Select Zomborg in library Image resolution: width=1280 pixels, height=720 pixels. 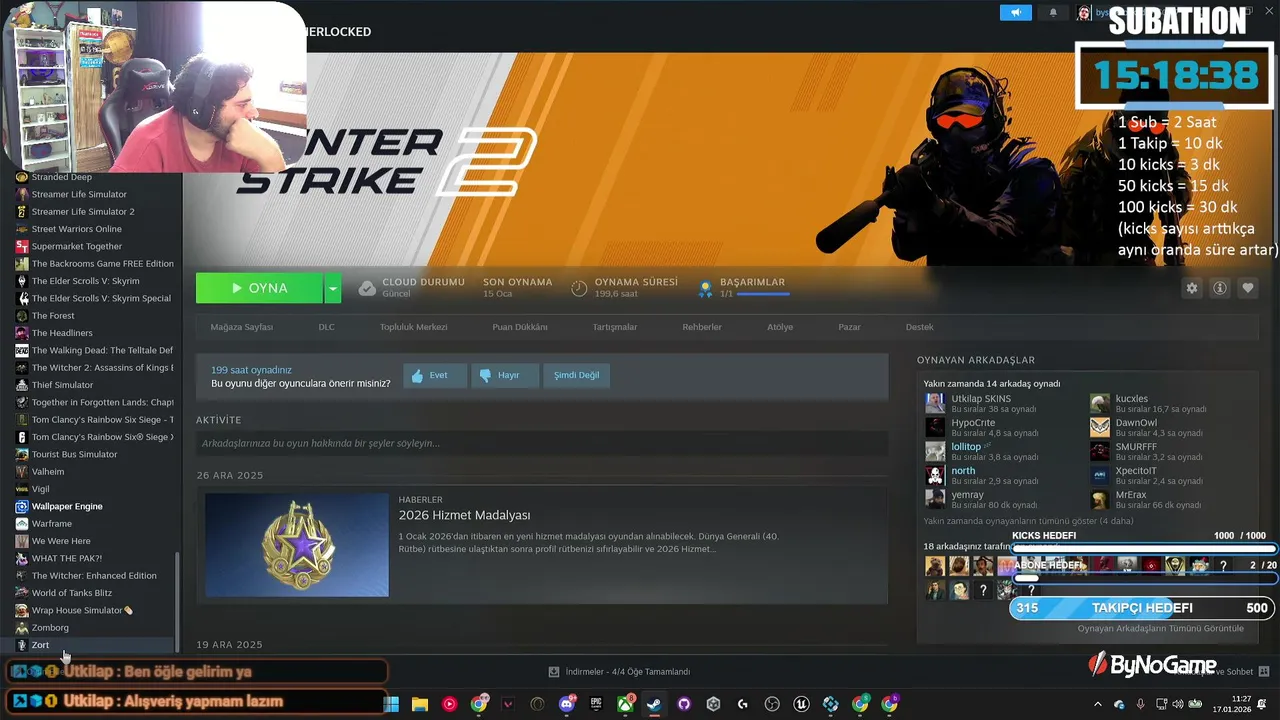click(x=50, y=628)
